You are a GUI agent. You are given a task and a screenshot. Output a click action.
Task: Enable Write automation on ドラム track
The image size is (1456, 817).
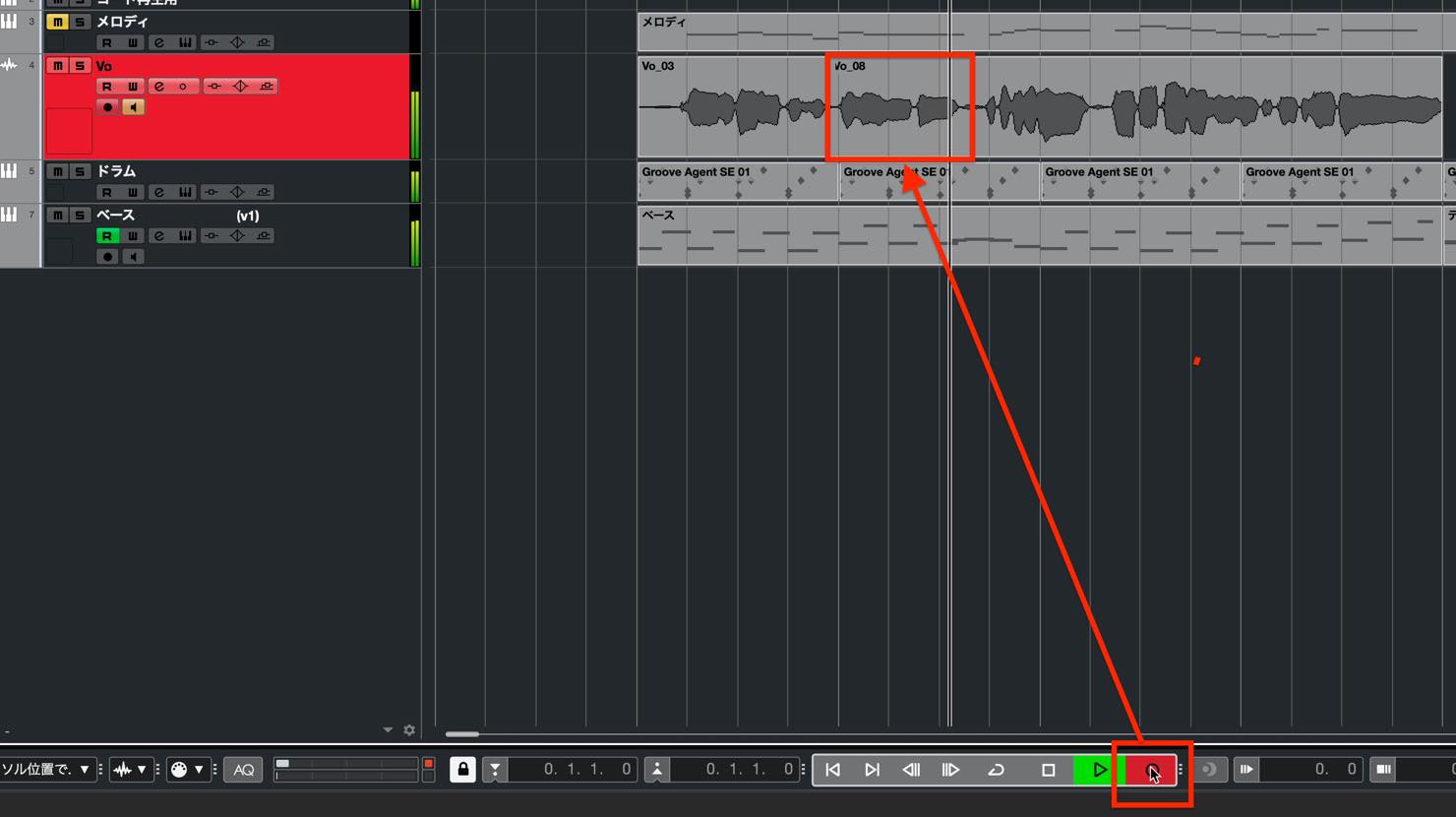[133, 192]
